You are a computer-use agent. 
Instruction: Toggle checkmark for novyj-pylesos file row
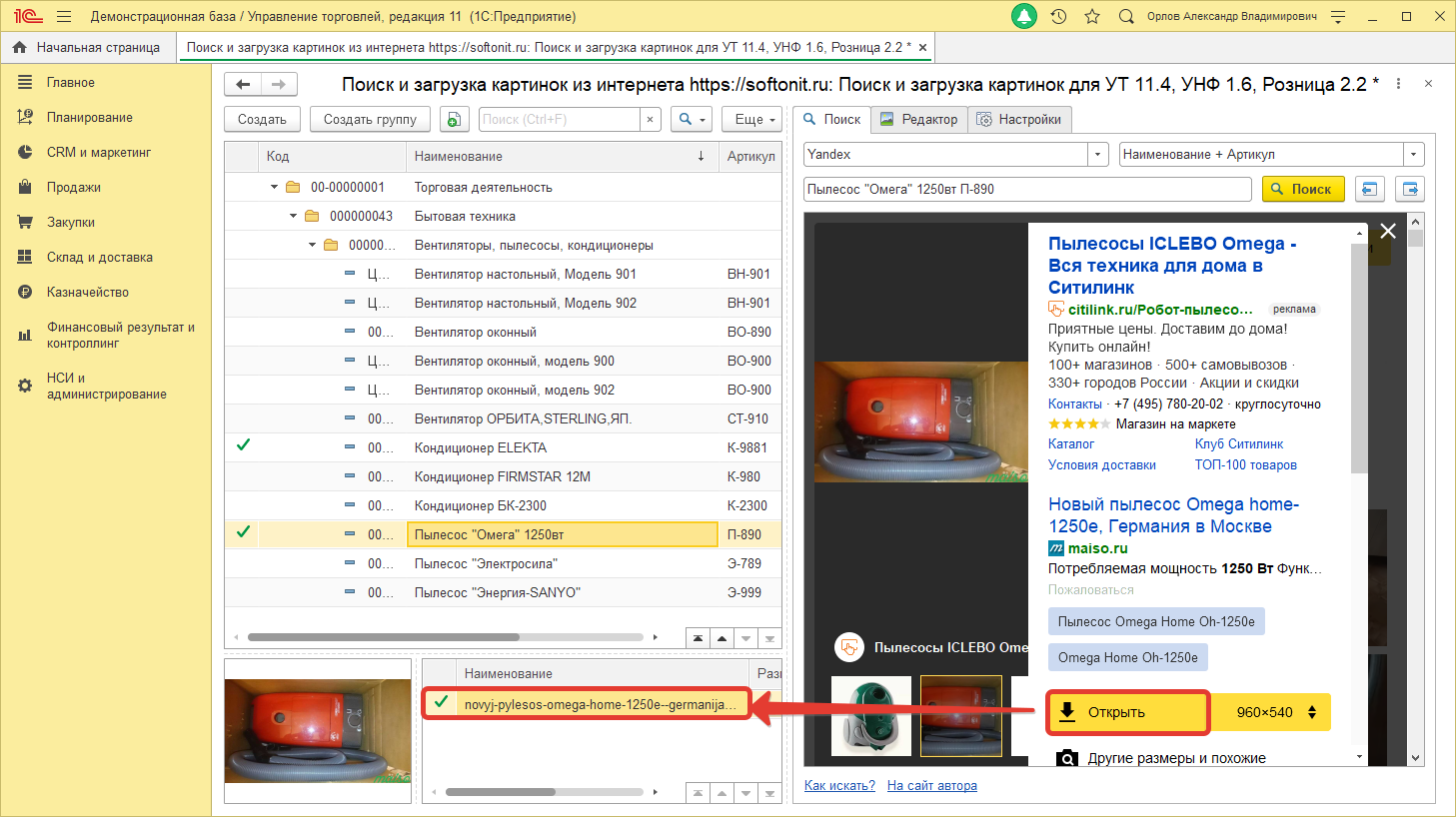coord(441,702)
